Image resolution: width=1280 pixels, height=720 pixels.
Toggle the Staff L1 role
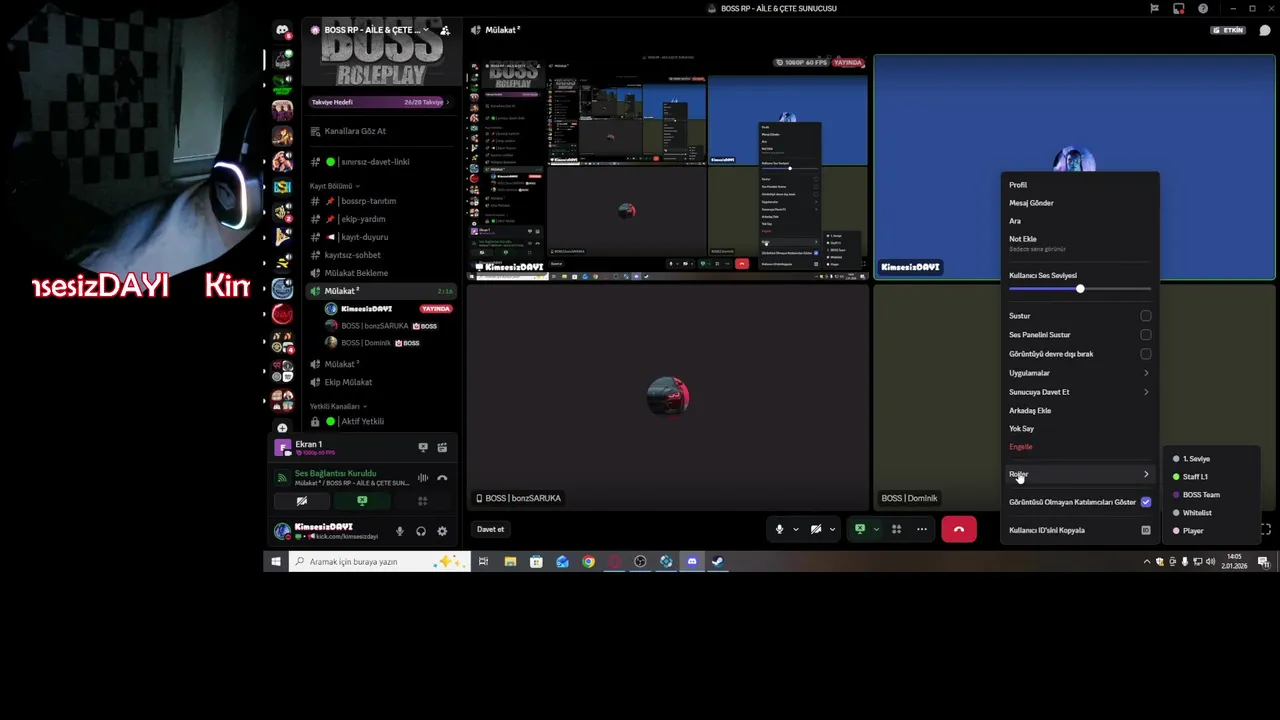pyautogui.click(x=1210, y=477)
